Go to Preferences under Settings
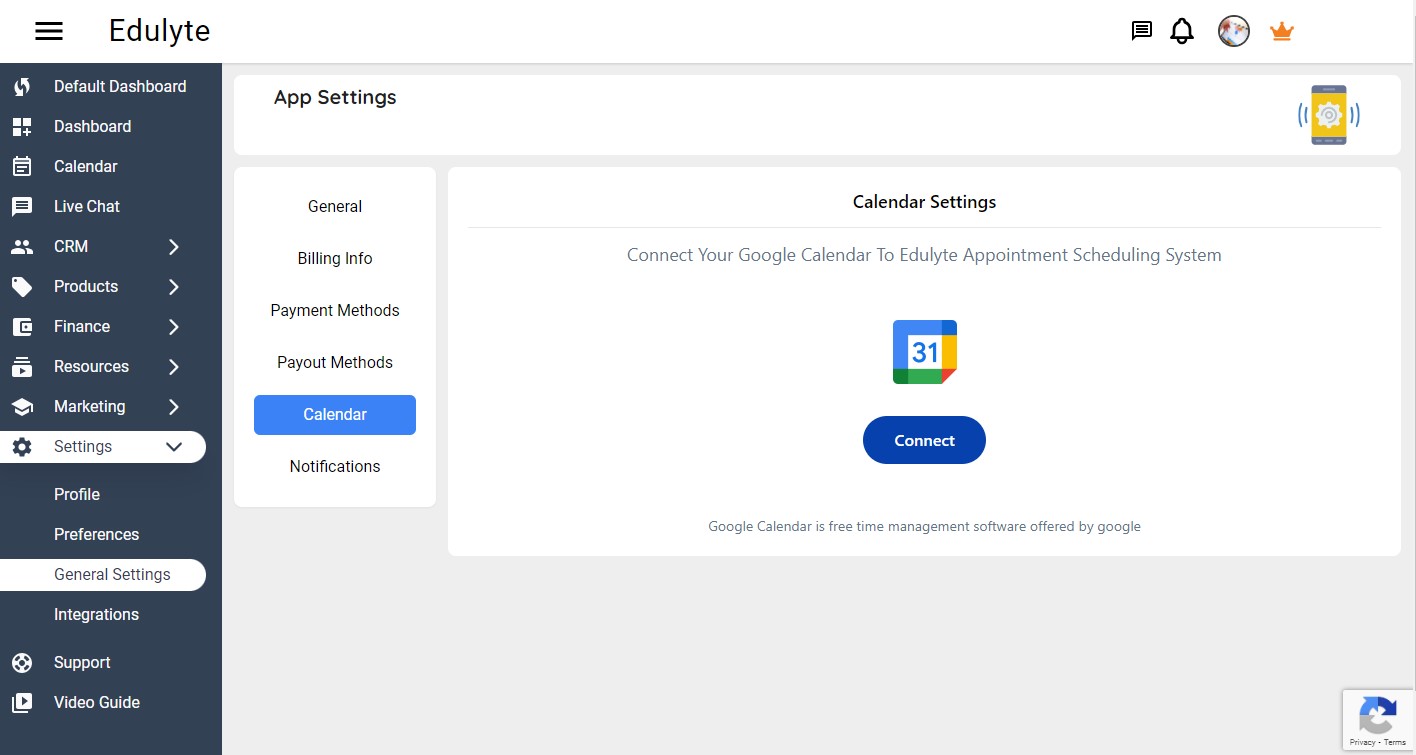 pos(96,535)
